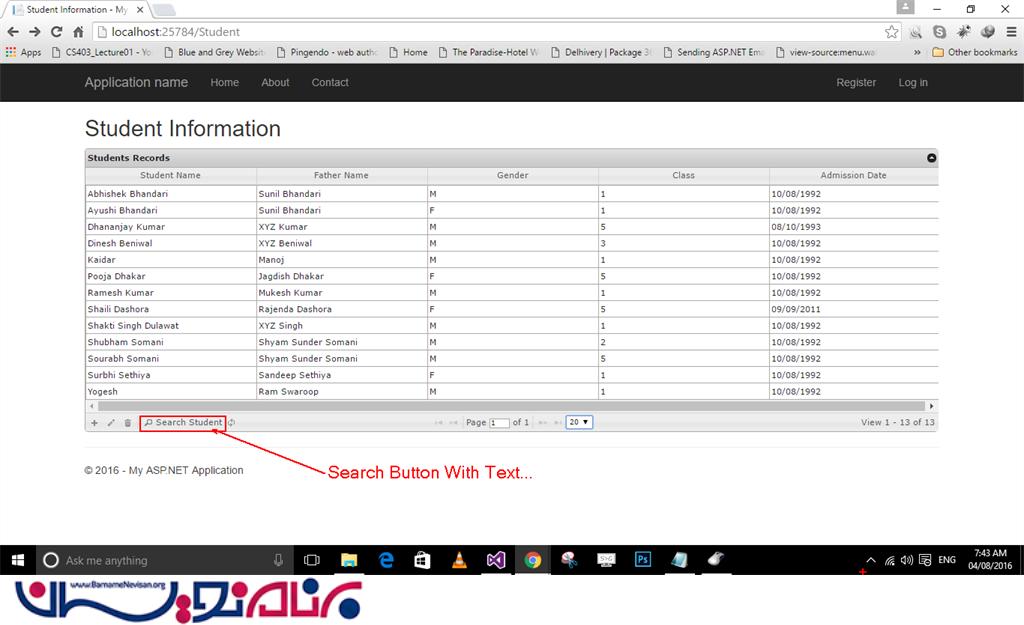Image resolution: width=1024 pixels, height=625 pixels.
Task: Click the add new record plus icon
Action: click(95, 423)
